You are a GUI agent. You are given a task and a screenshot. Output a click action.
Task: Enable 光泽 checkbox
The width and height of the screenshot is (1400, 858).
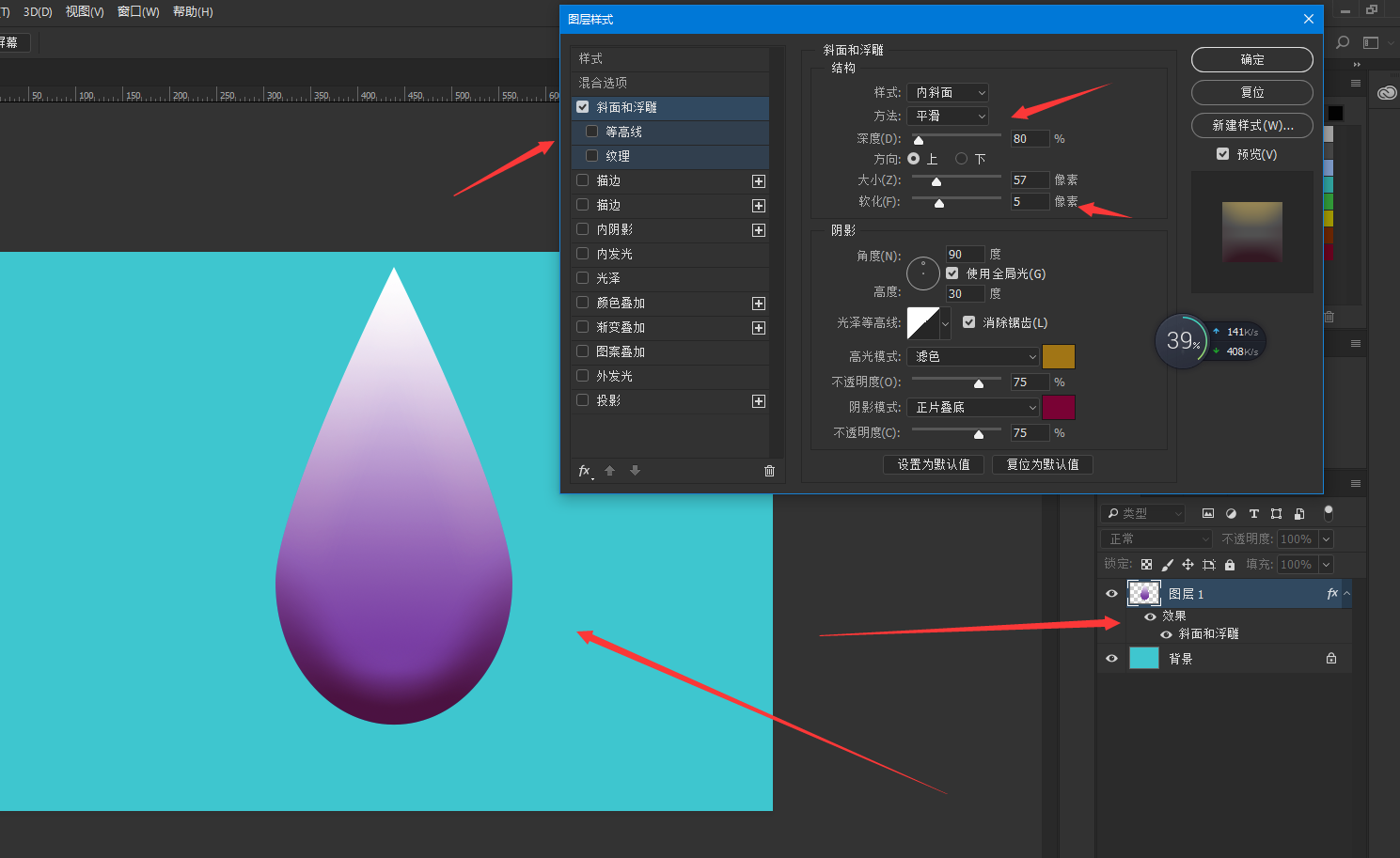pyautogui.click(x=583, y=278)
